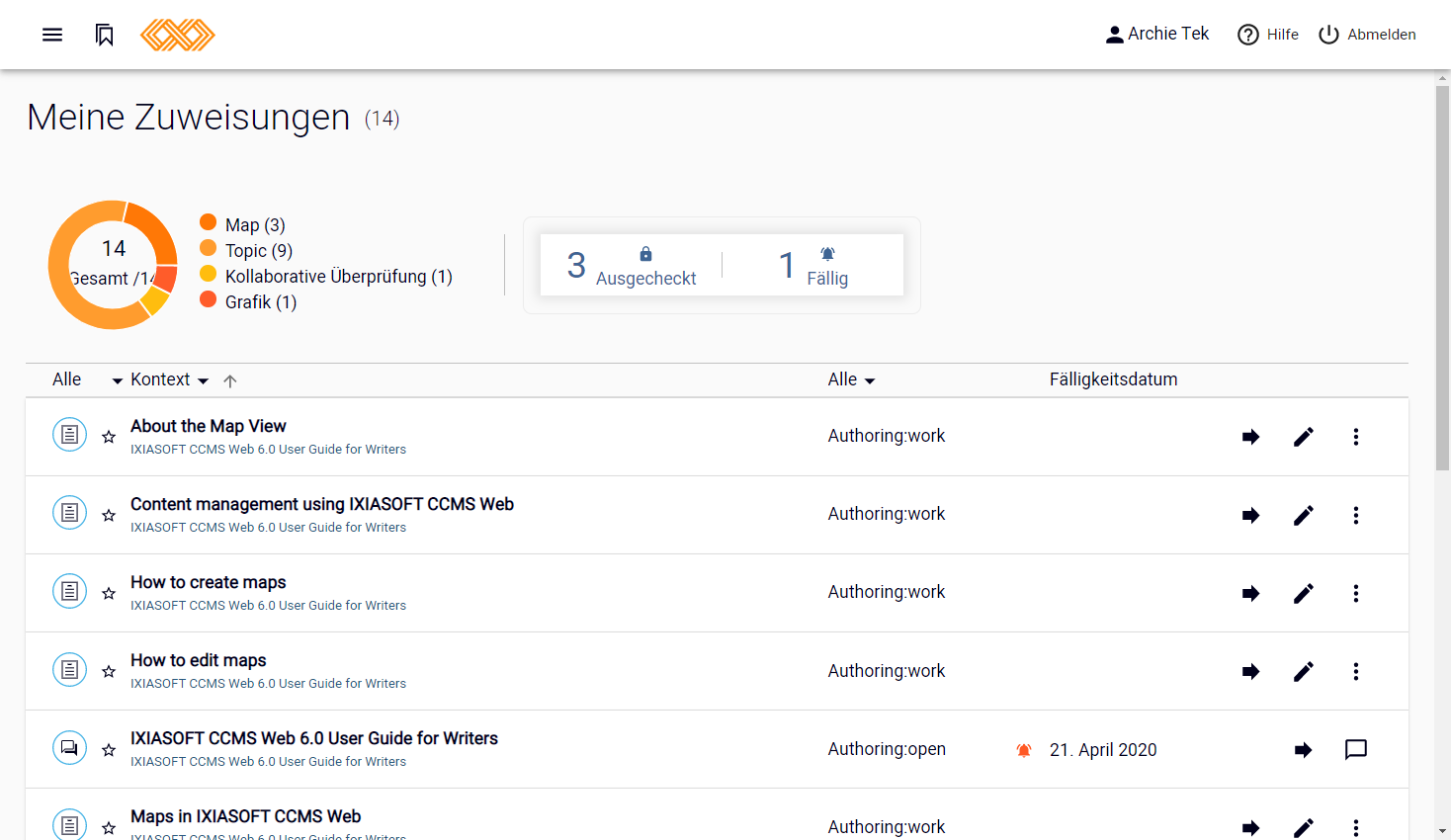
Task: Open more options for How to edit maps
Action: pos(1356,671)
